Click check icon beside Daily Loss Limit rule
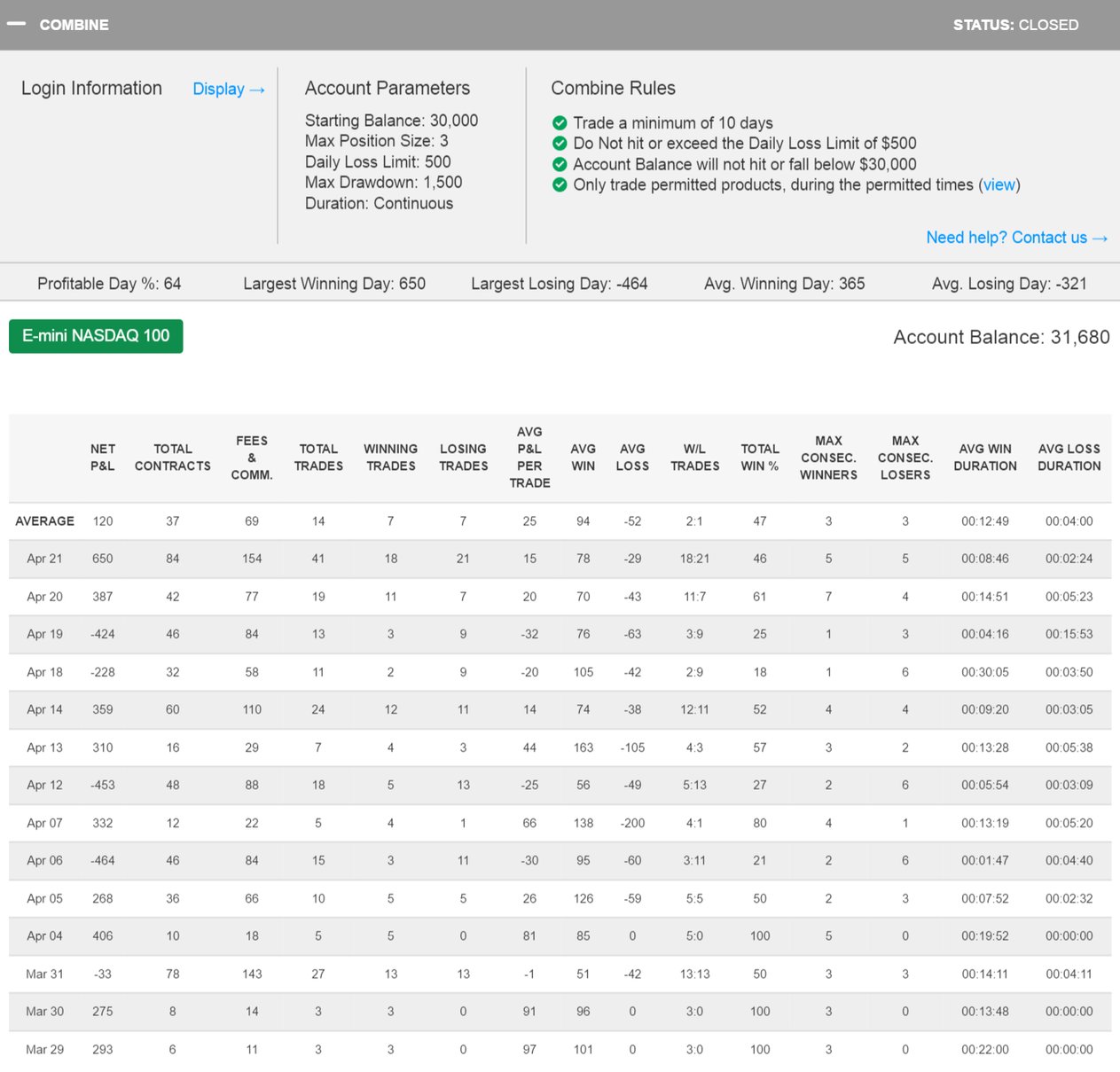Viewport: 1120px width, 1072px height. tap(560, 143)
